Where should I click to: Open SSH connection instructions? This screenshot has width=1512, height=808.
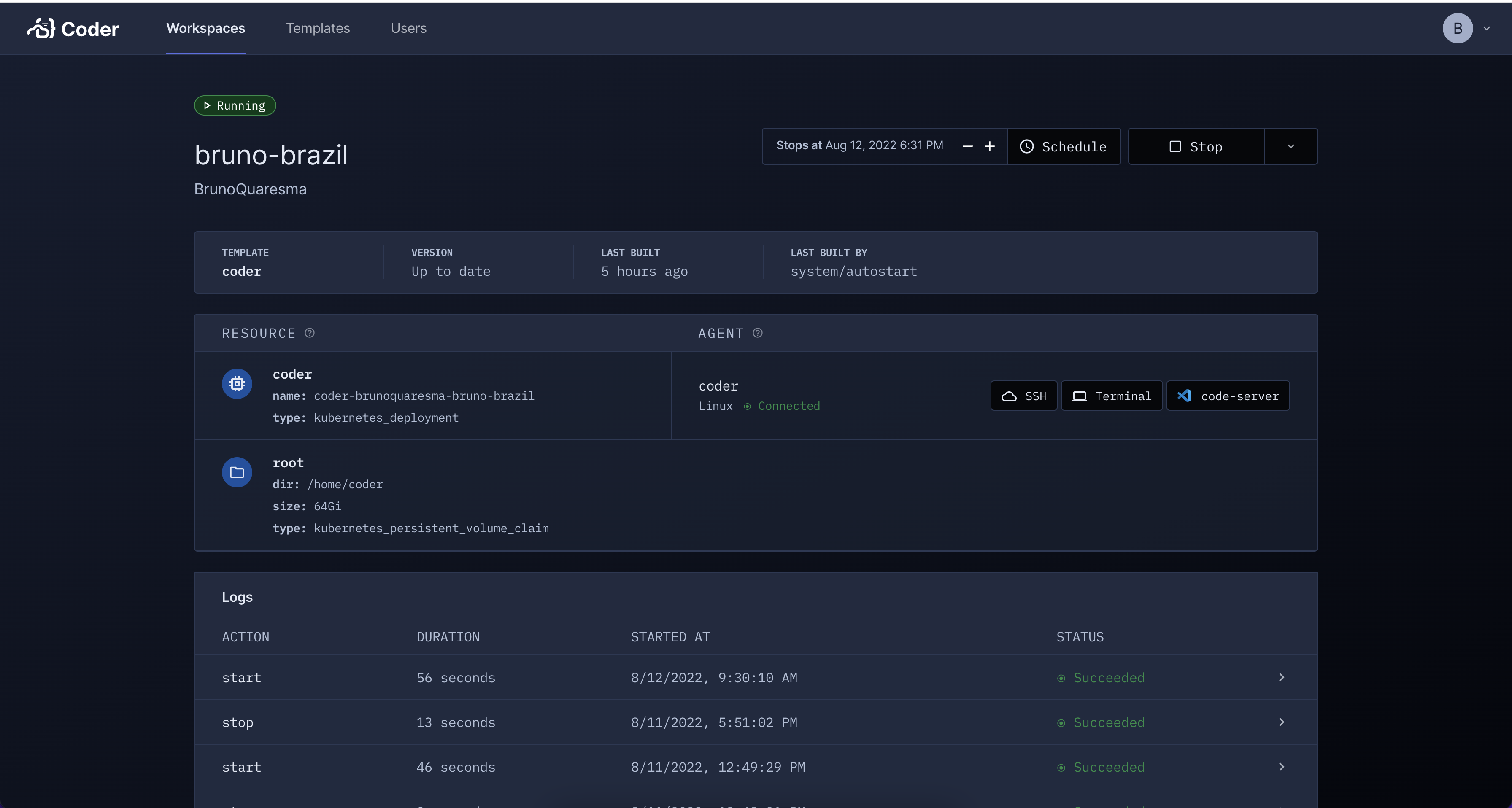1023,396
